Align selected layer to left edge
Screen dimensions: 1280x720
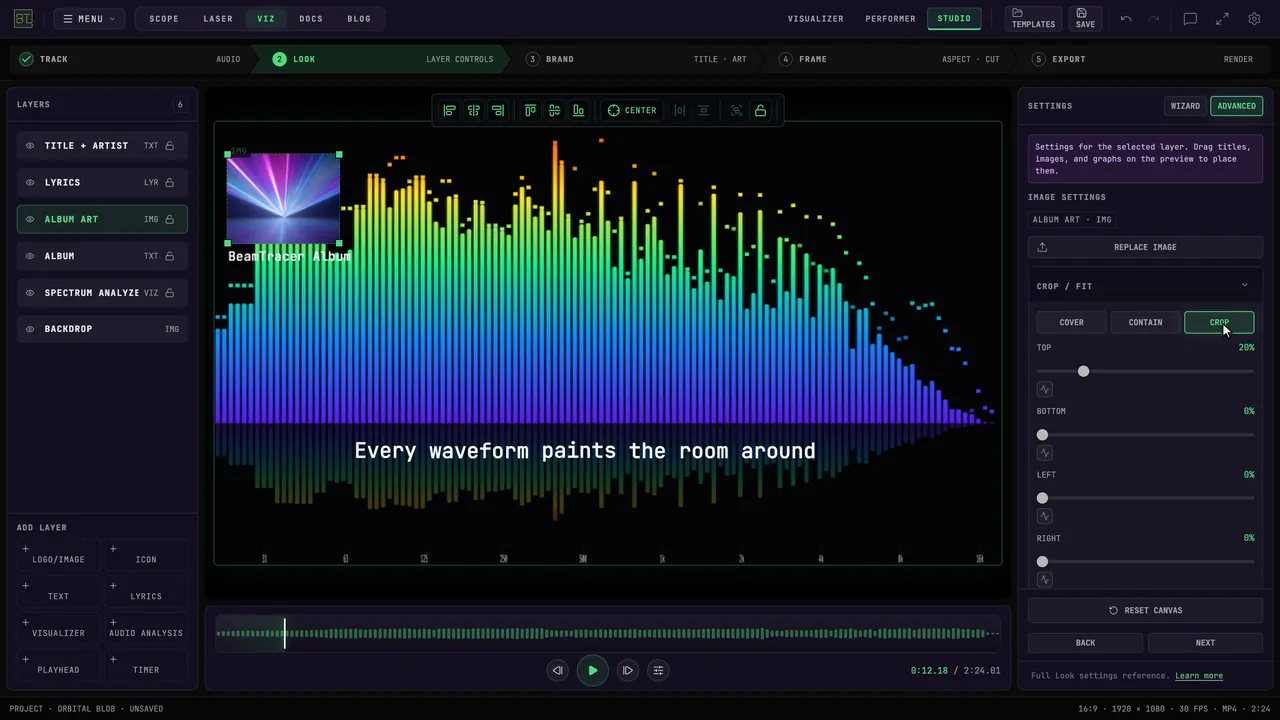pyautogui.click(x=450, y=110)
